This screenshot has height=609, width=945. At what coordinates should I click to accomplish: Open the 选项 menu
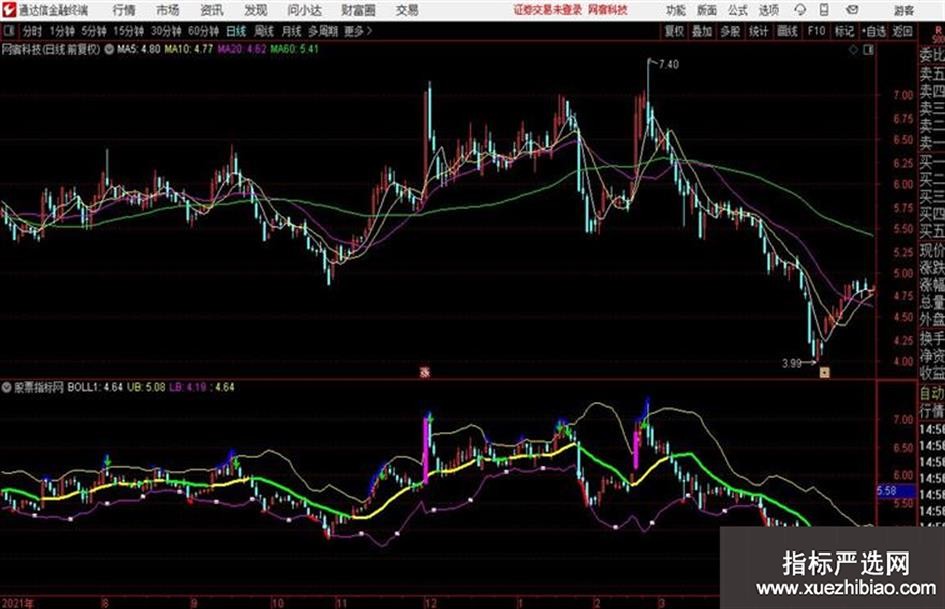(768, 10)
